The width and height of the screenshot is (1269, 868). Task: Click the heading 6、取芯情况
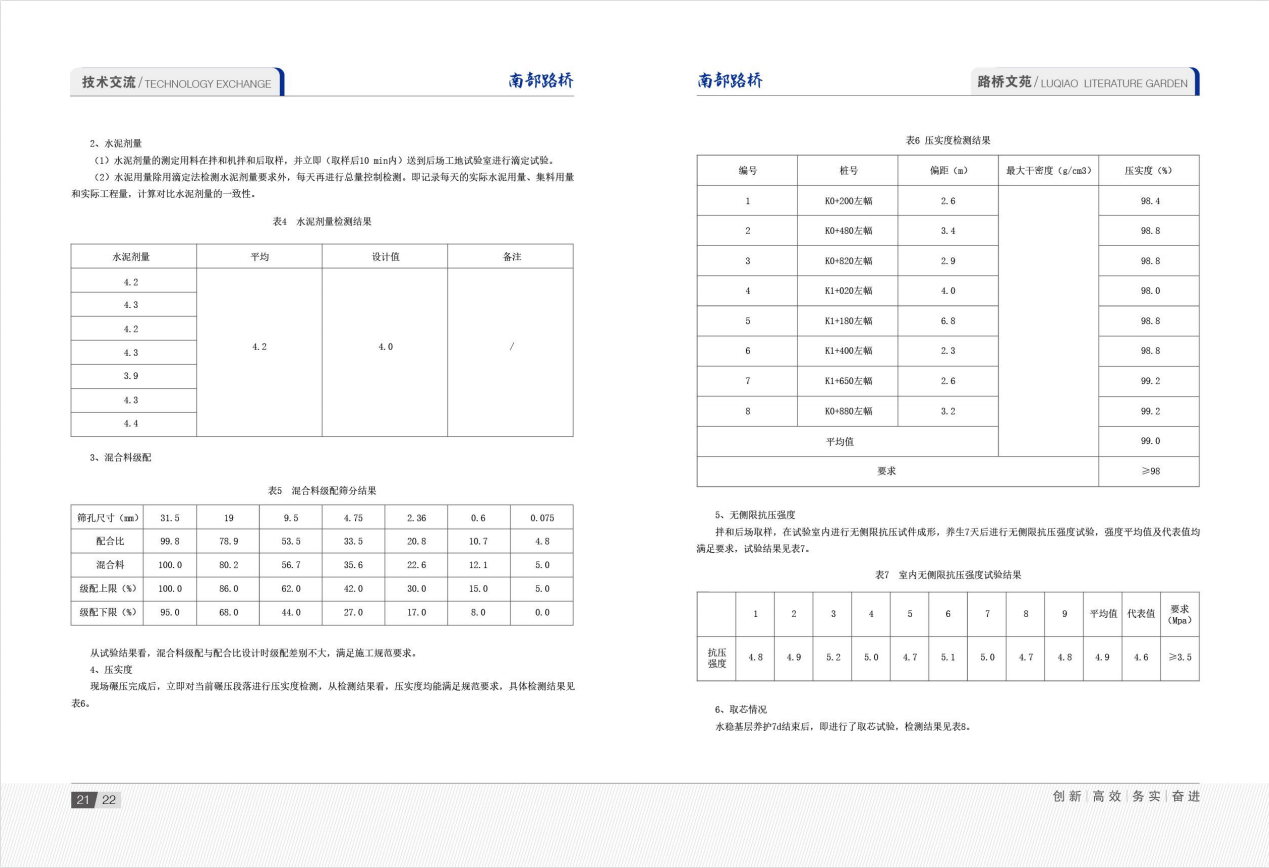(740, 709)
